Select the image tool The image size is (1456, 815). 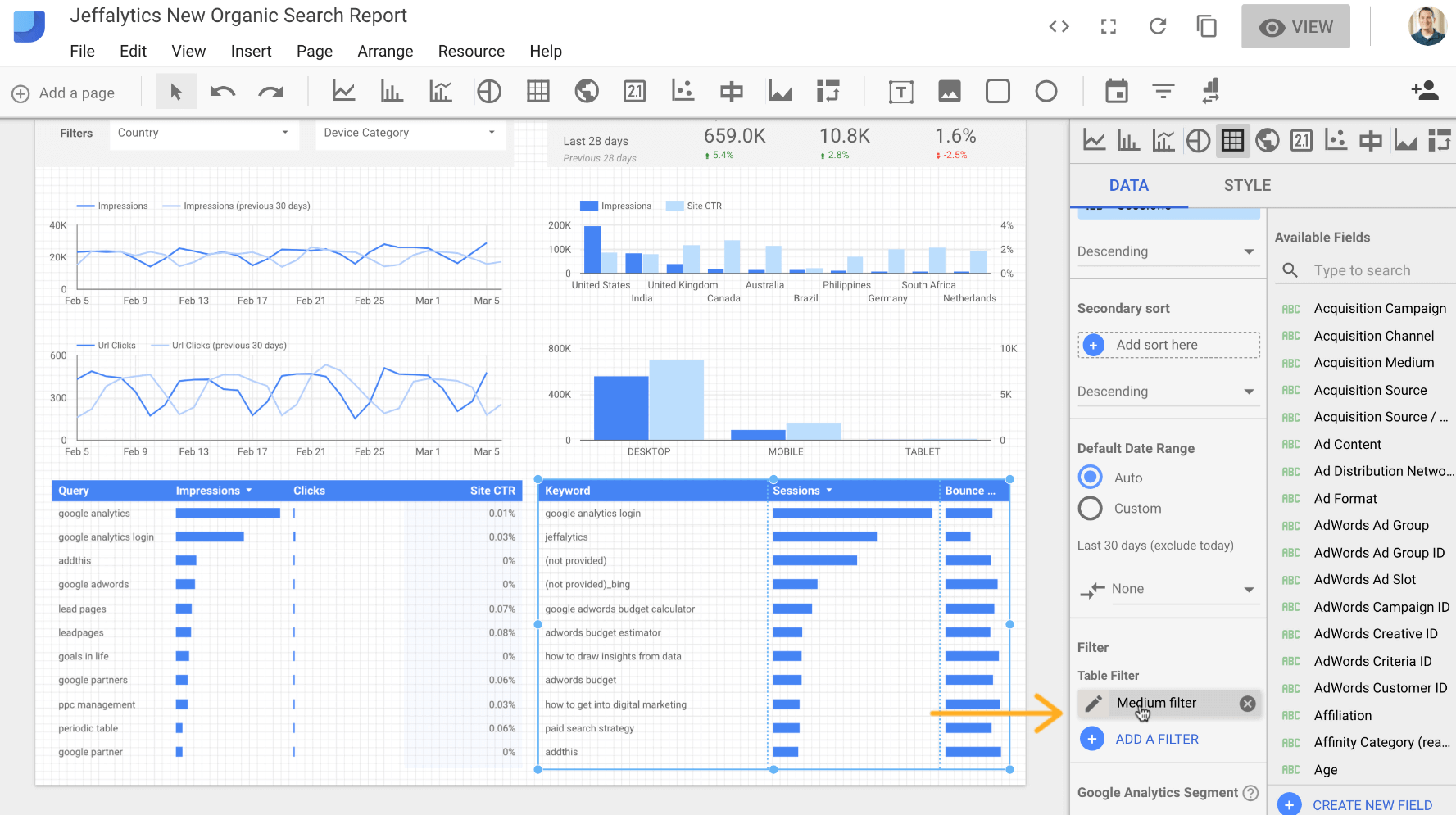[x=950, y=91]
